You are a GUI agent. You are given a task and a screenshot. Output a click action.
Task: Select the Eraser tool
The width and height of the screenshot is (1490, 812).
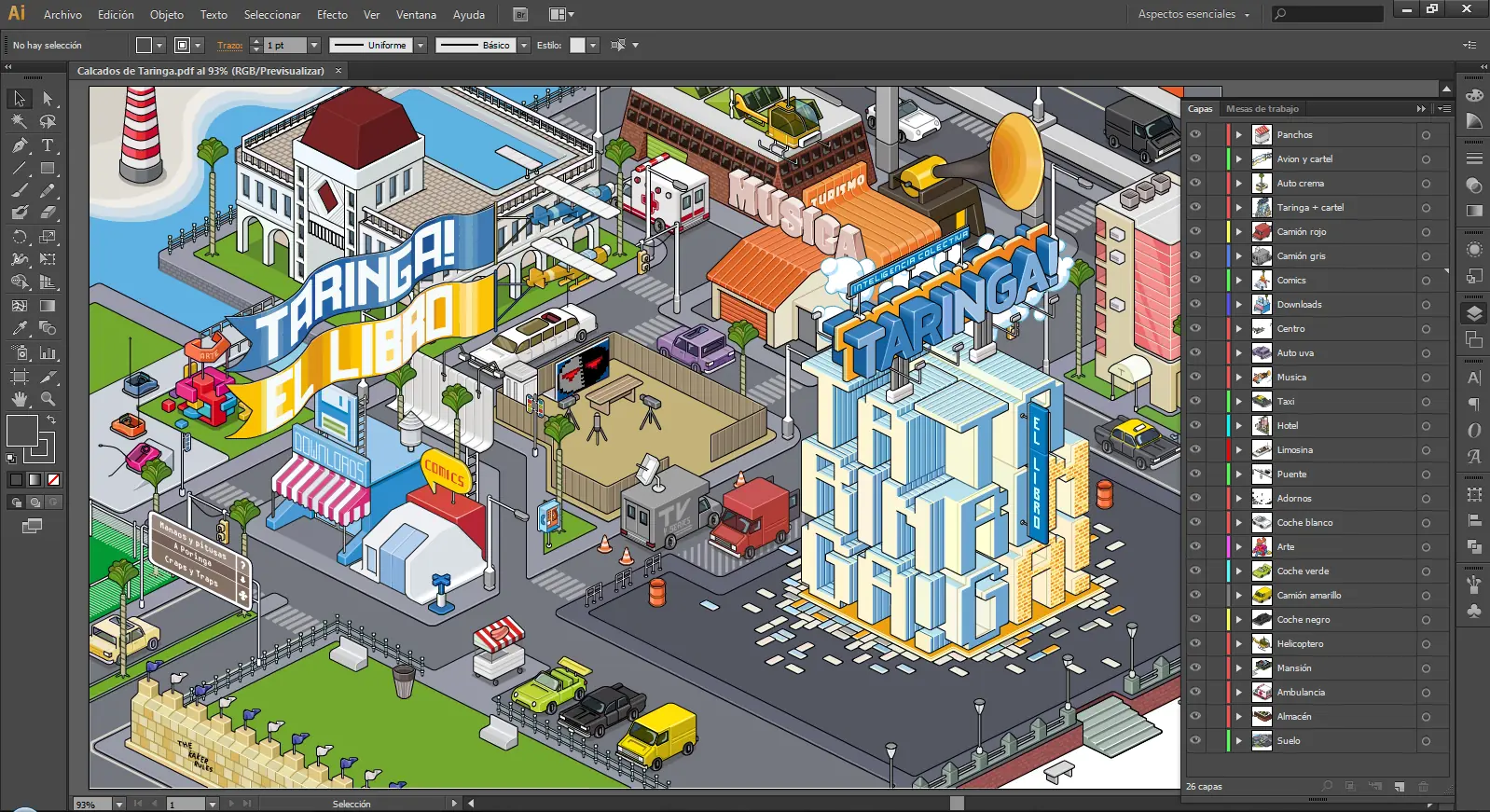pyautogui.click(x=48, y=213)
